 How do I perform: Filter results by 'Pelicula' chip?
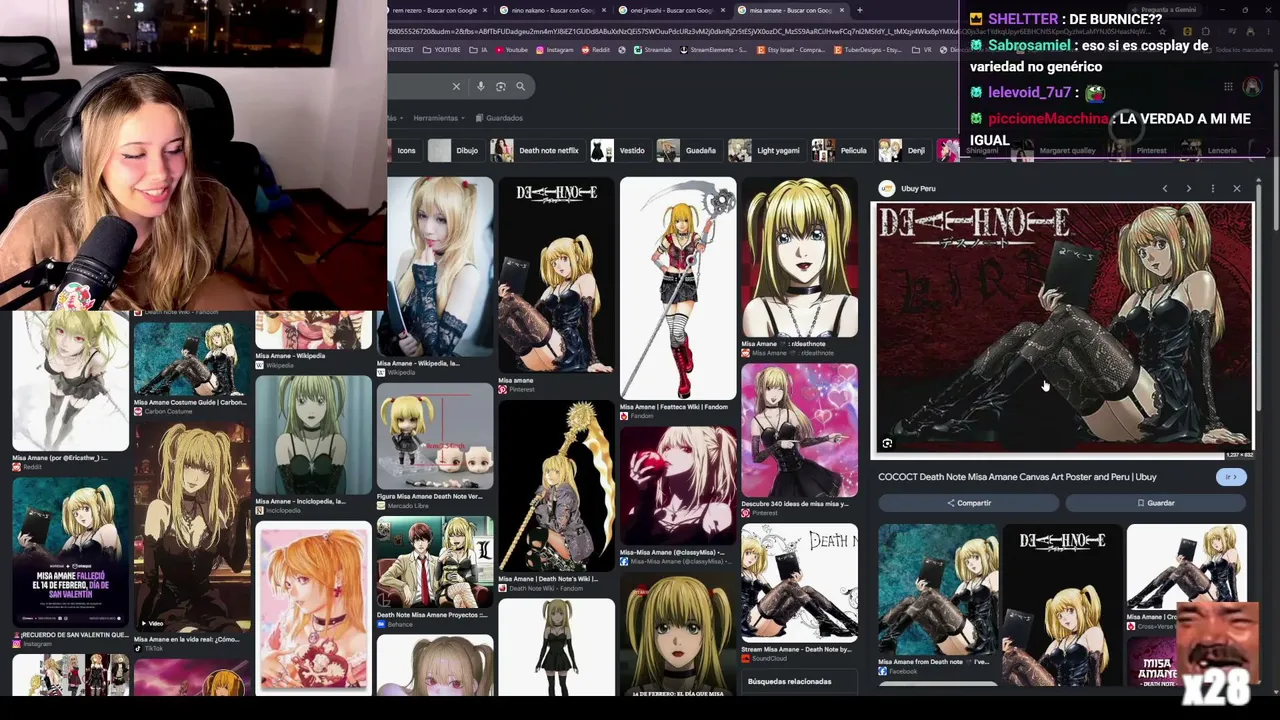pyautogui.click(x=841, y=150)
